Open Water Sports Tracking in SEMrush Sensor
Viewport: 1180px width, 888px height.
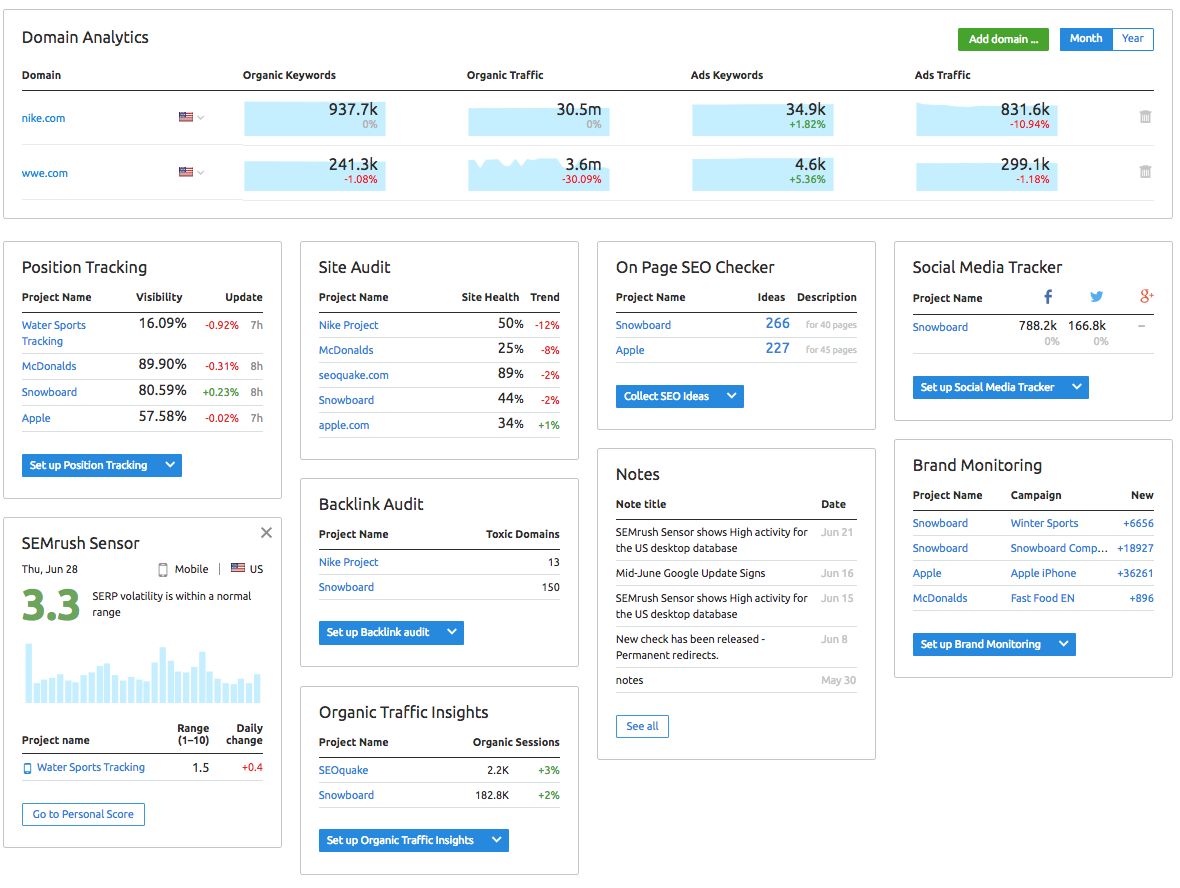click(x=91, y=768)
